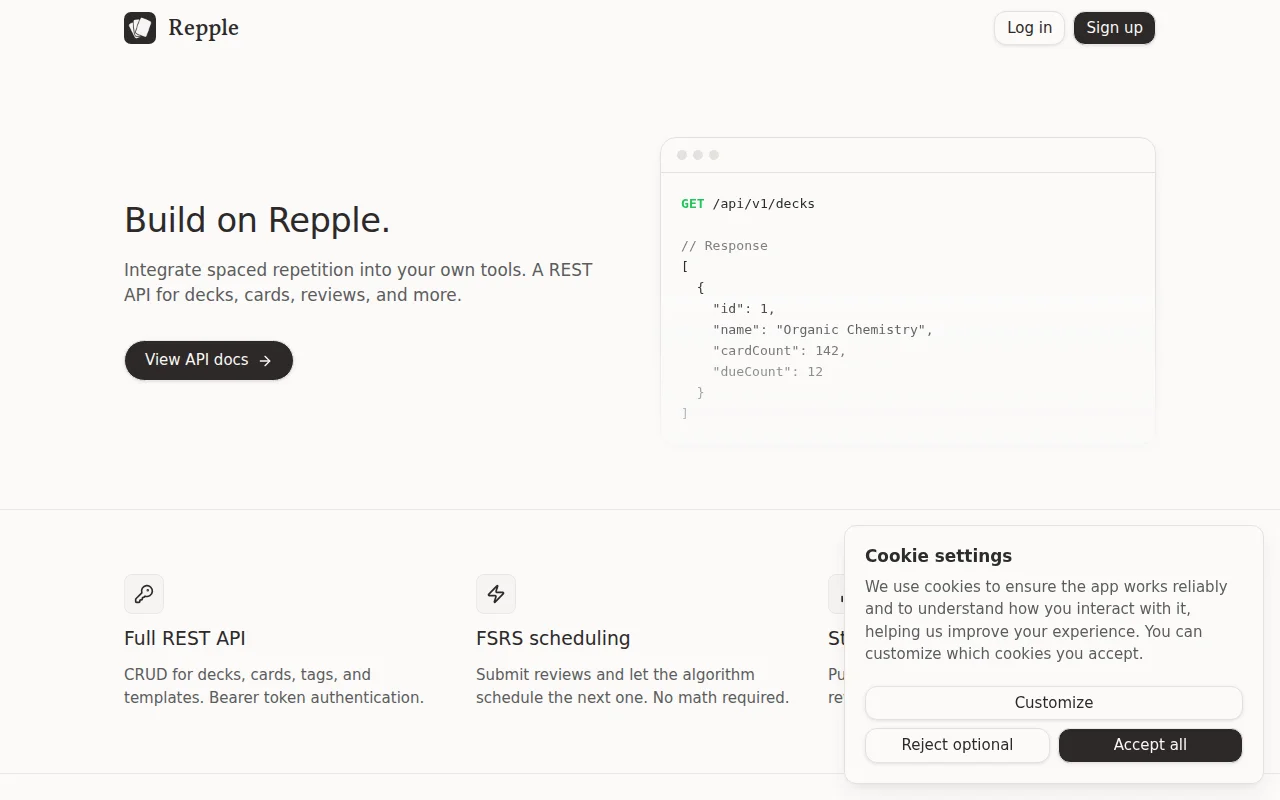Click the "Cookie settings" title
Viewport: 1280px width, 800px height.
pyautogui.click(x=938, y=556)
